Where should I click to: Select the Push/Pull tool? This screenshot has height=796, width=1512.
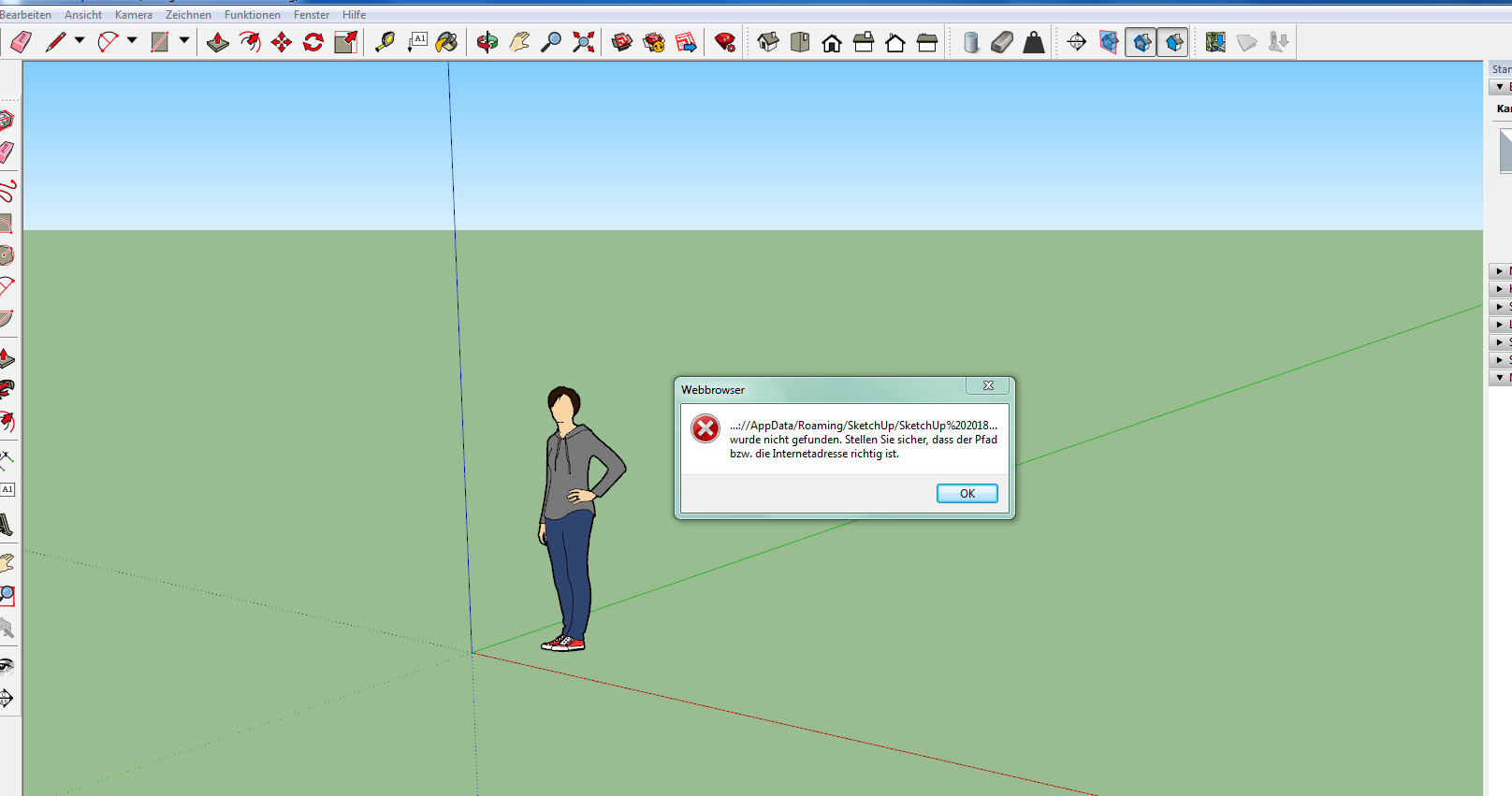tap(217, 42)
